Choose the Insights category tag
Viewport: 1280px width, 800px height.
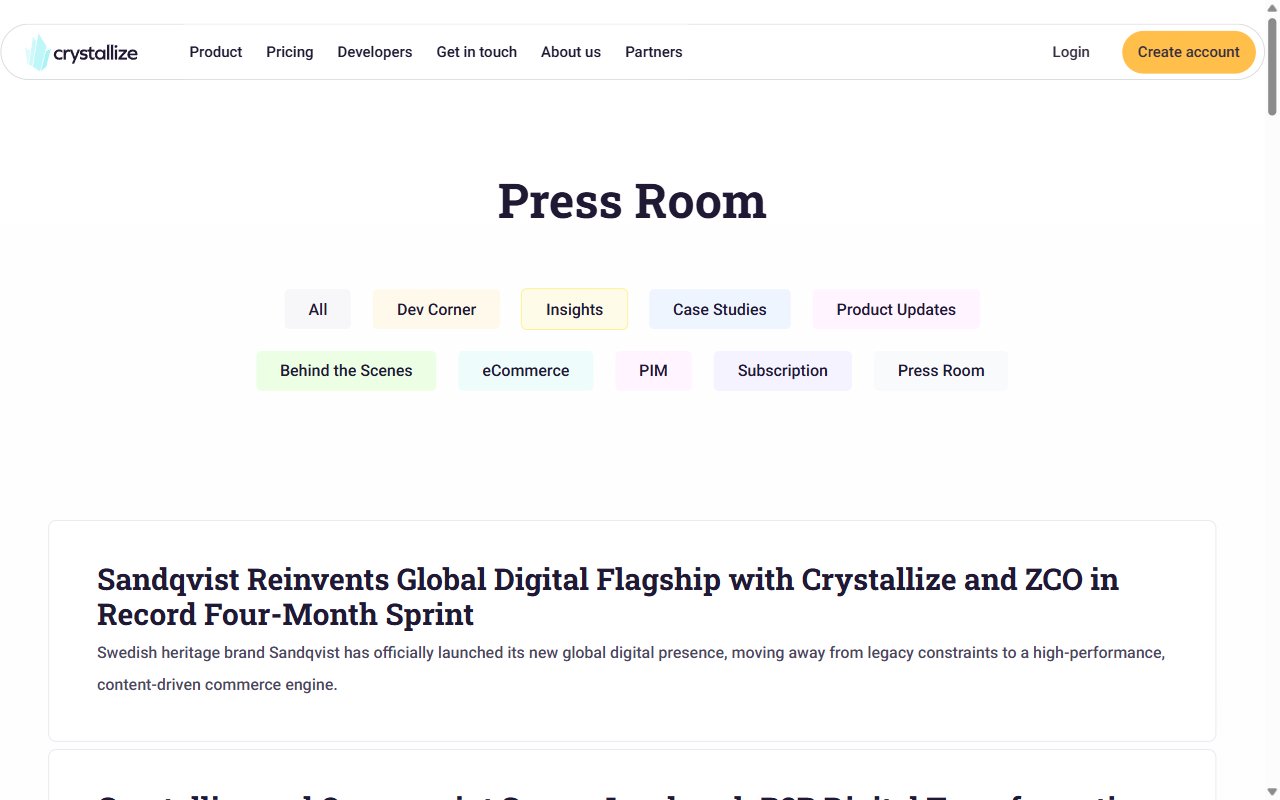coord(574,309)
